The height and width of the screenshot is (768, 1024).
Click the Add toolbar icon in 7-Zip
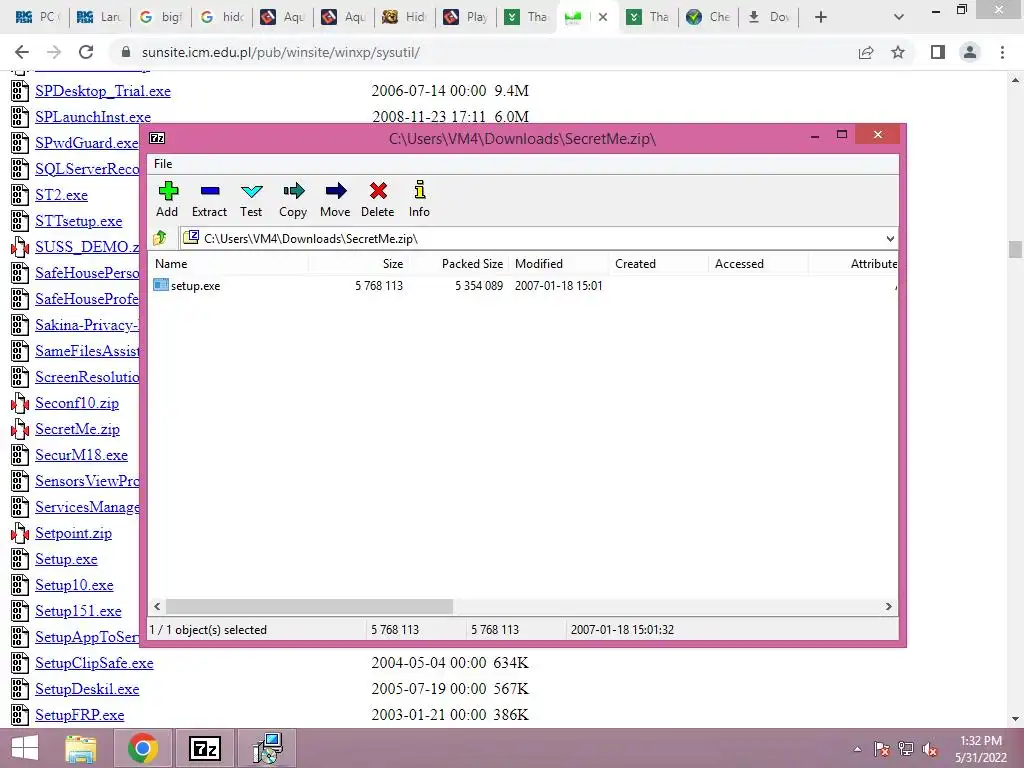pos(167,199)
